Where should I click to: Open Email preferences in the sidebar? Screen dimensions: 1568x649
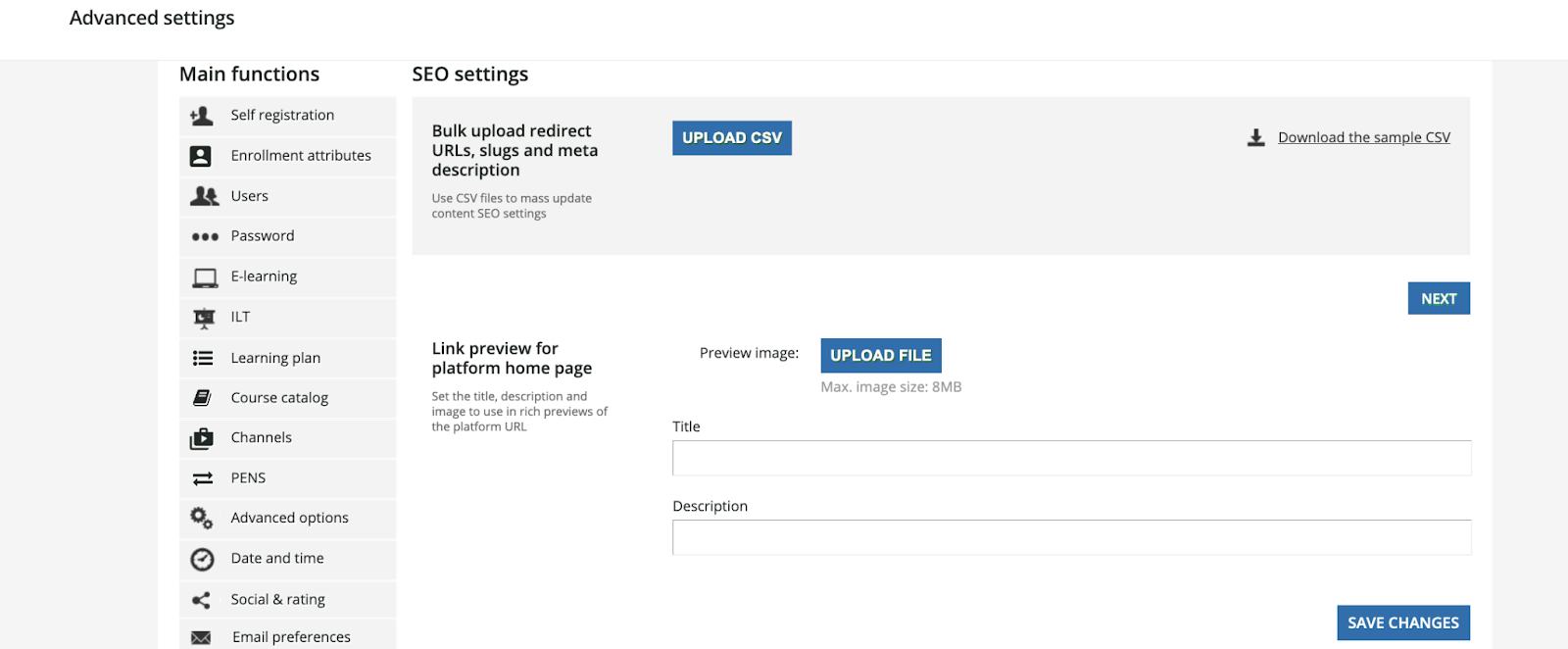(291, 636)
